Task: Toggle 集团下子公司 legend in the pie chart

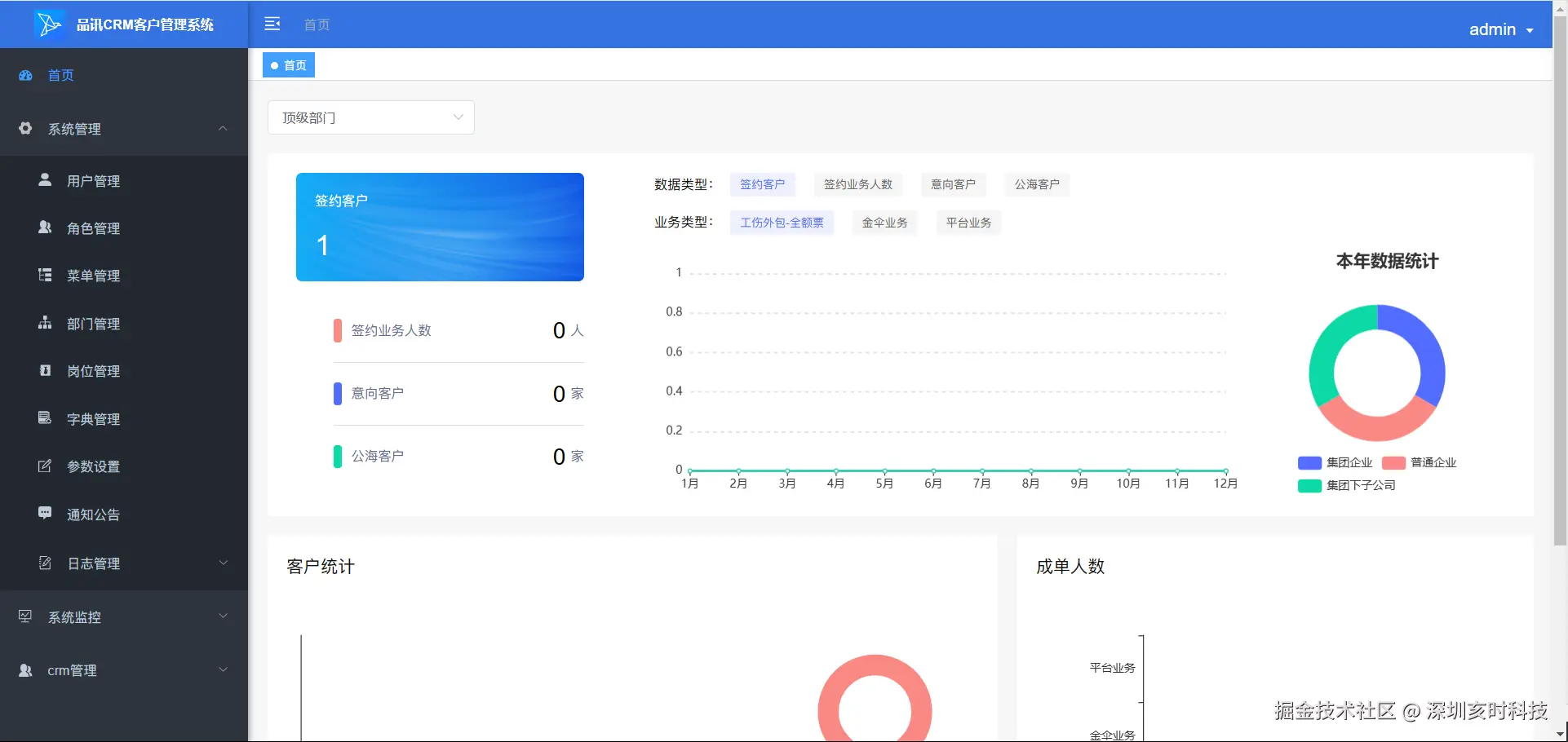Action: tap(1347, 485)
